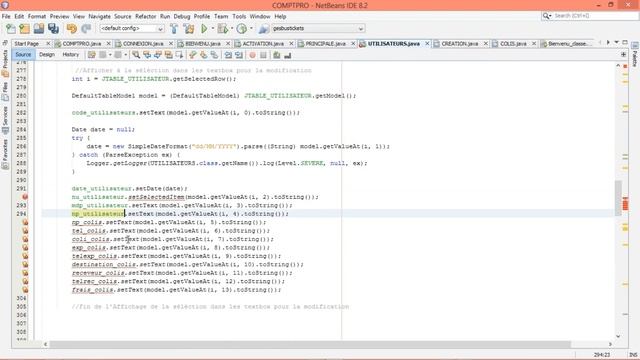Click the Undo arrow icon
The image size is (640, 360).
72,29
